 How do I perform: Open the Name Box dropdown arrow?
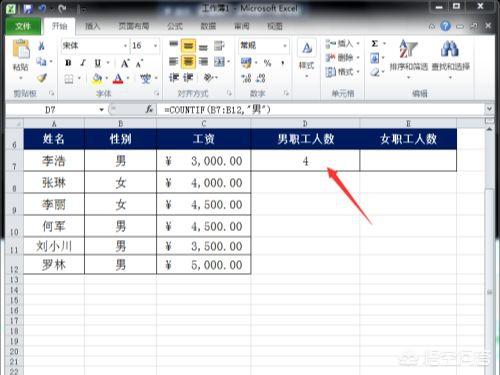[x=101, y=109]
